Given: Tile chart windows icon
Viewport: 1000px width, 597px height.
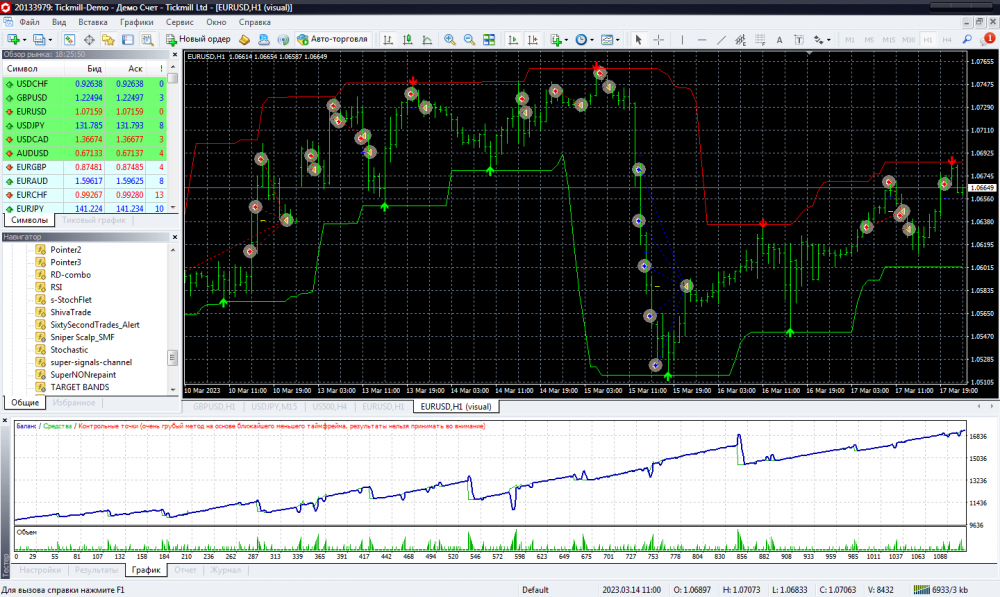Looking at the screenshot, I should [489, 40].
